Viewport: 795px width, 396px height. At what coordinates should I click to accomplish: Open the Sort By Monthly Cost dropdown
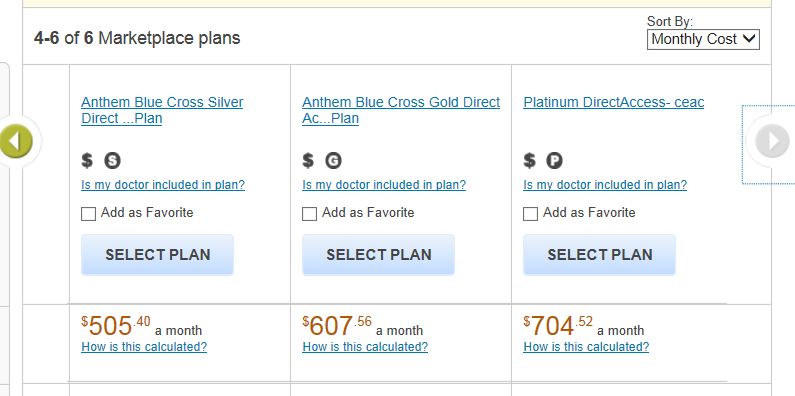[x=703, y=39]
